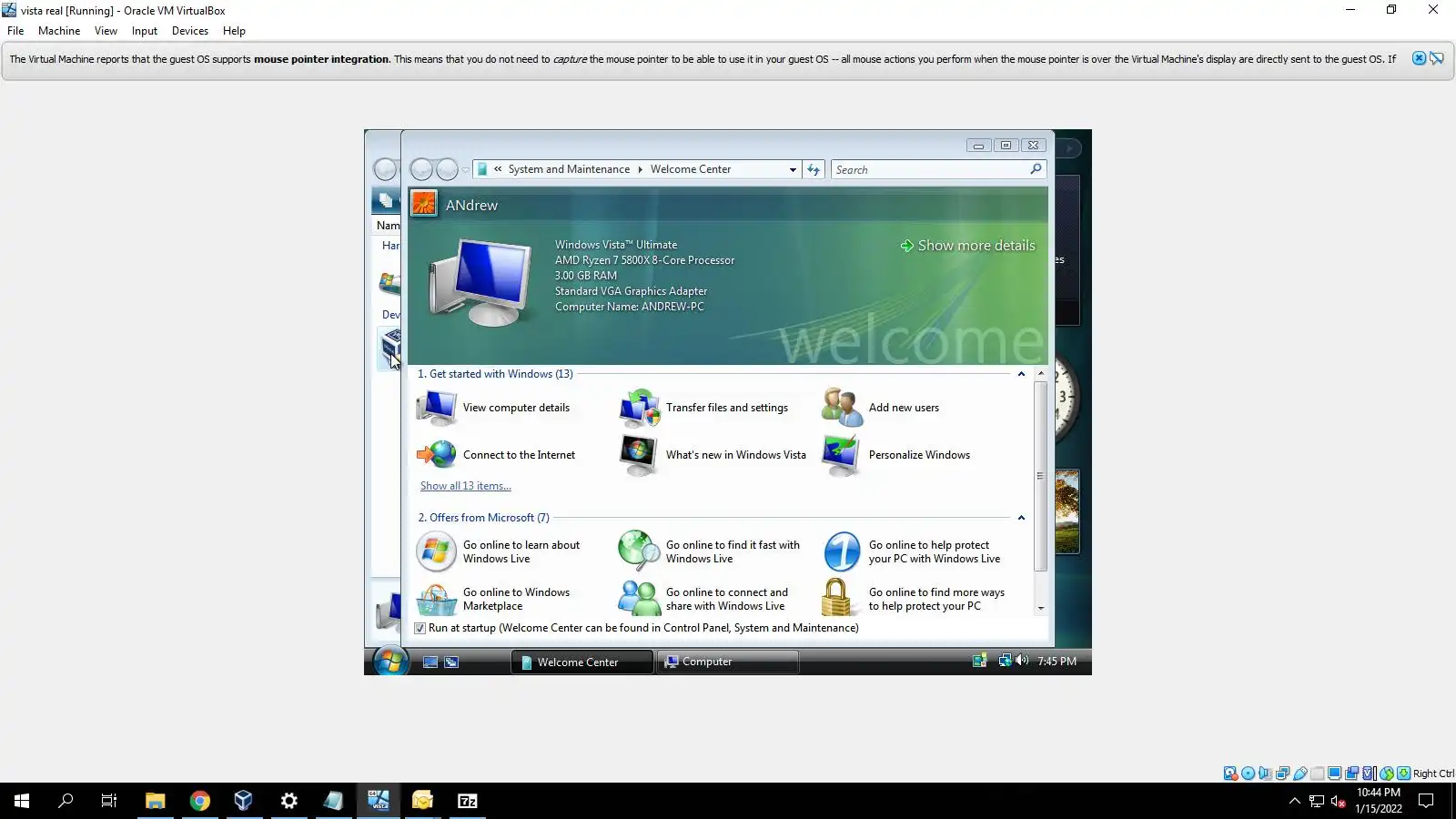Open the VirtualBox File menu
Image resolution: width=1456 pixels, height=819 pixels.
coord(15,30)
